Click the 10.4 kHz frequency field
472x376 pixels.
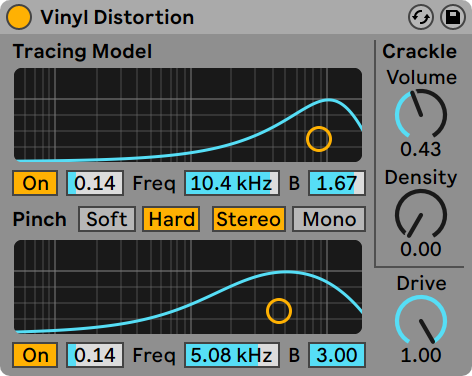coord(232,183)
